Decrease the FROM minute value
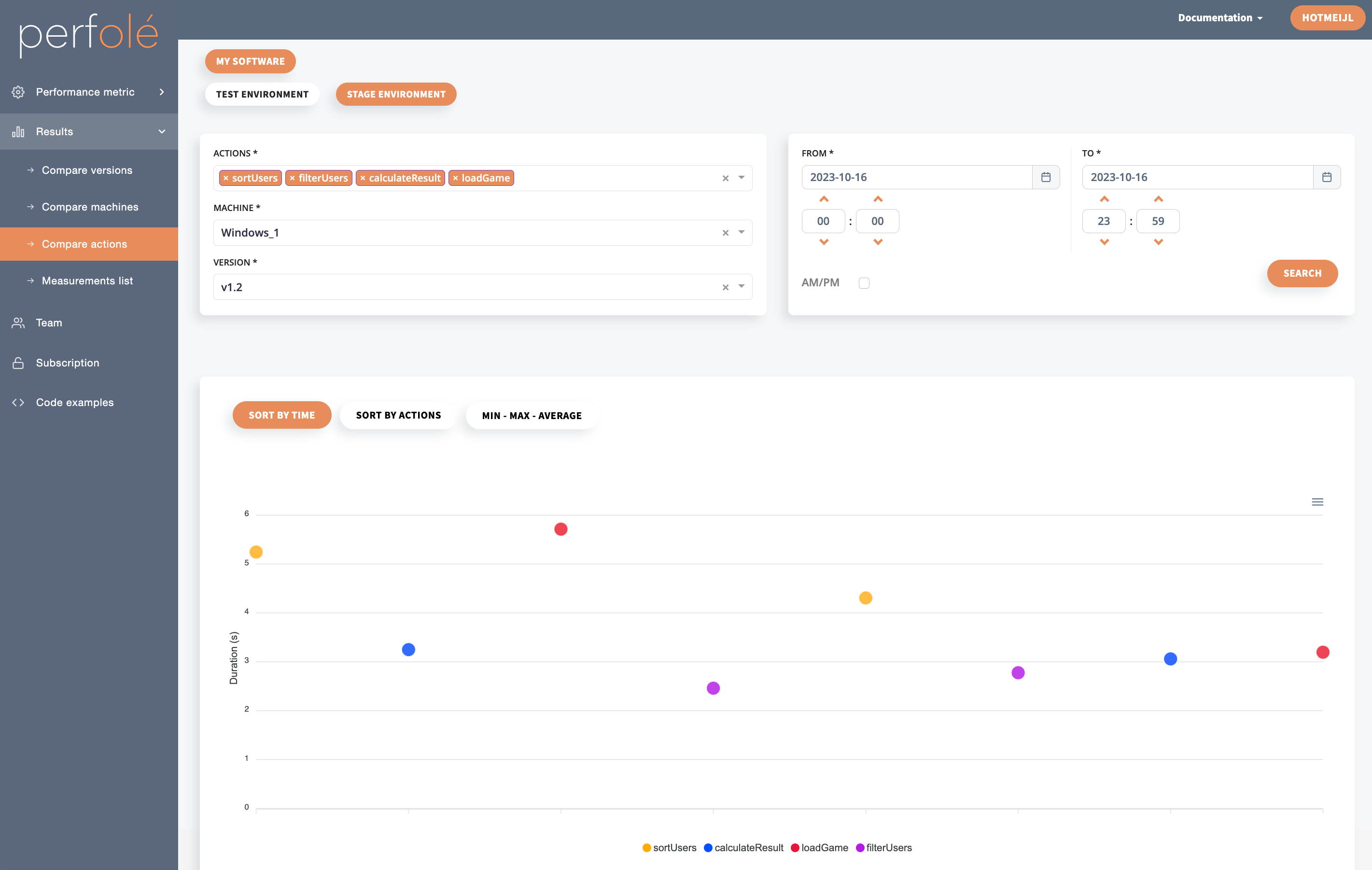The width and height of the screenshot is (1372, 870). [x=878, y=242]
